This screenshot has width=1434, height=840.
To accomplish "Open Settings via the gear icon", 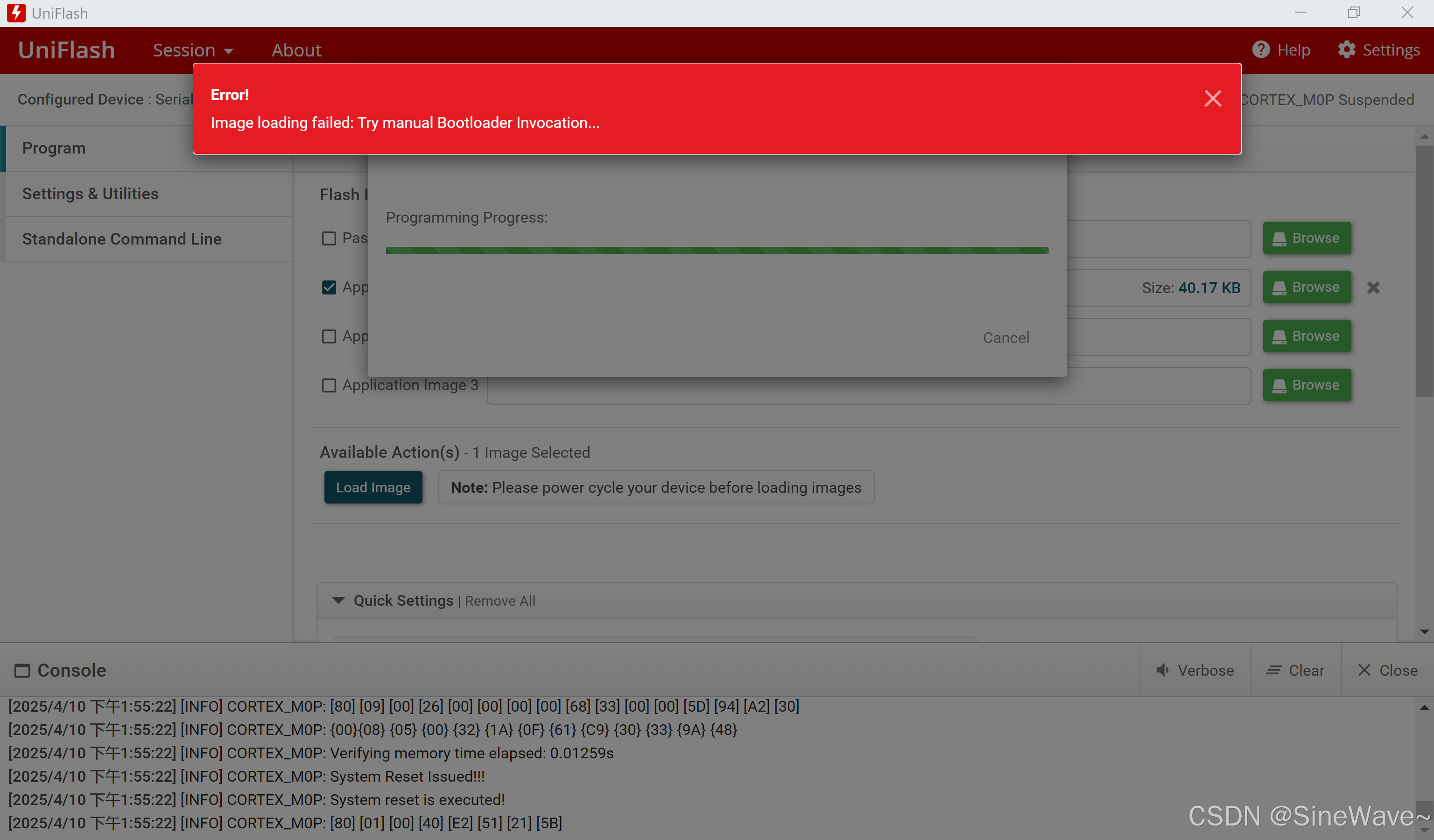I will [x=1346, y=49].
